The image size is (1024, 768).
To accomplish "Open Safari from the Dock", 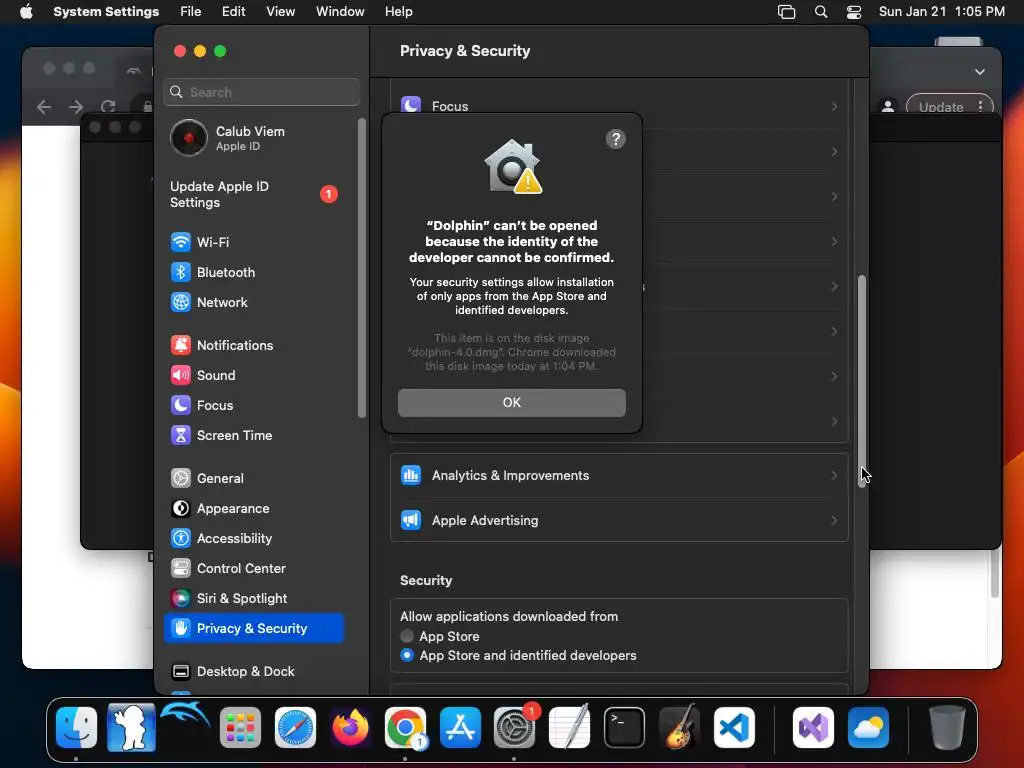I will (x=295, y=728).
